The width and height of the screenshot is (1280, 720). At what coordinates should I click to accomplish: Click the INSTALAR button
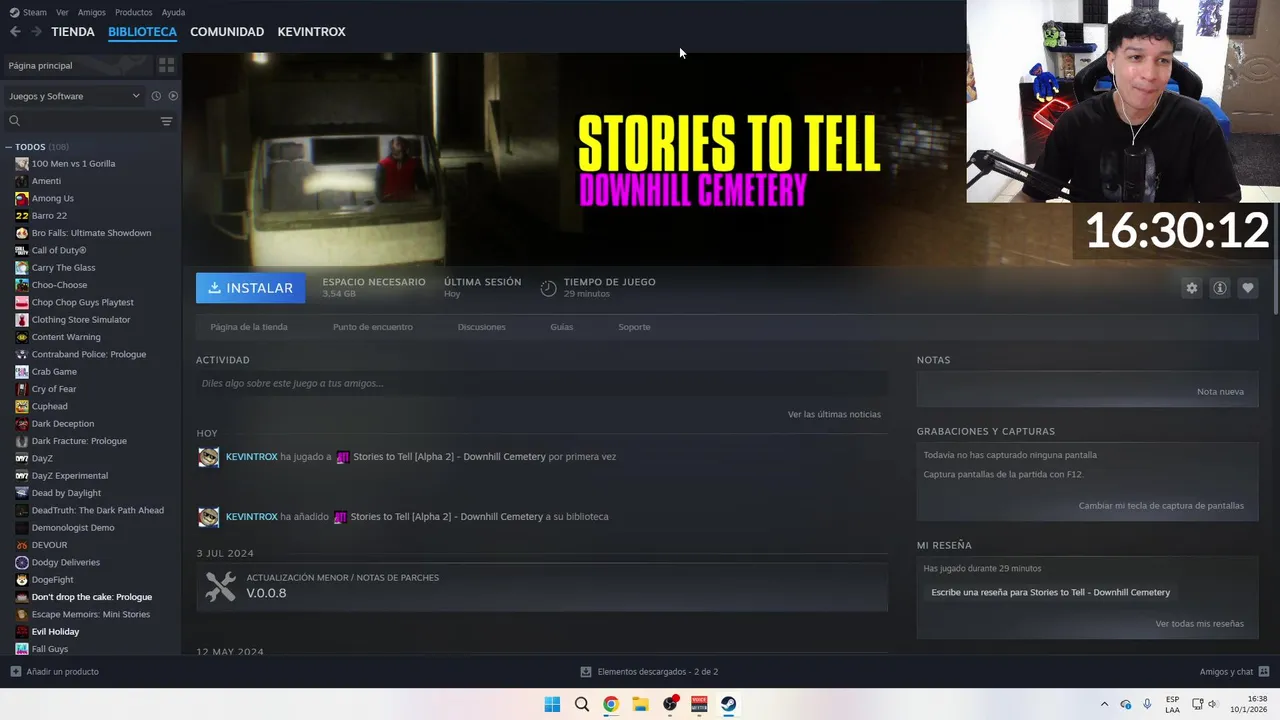(251, 288)
